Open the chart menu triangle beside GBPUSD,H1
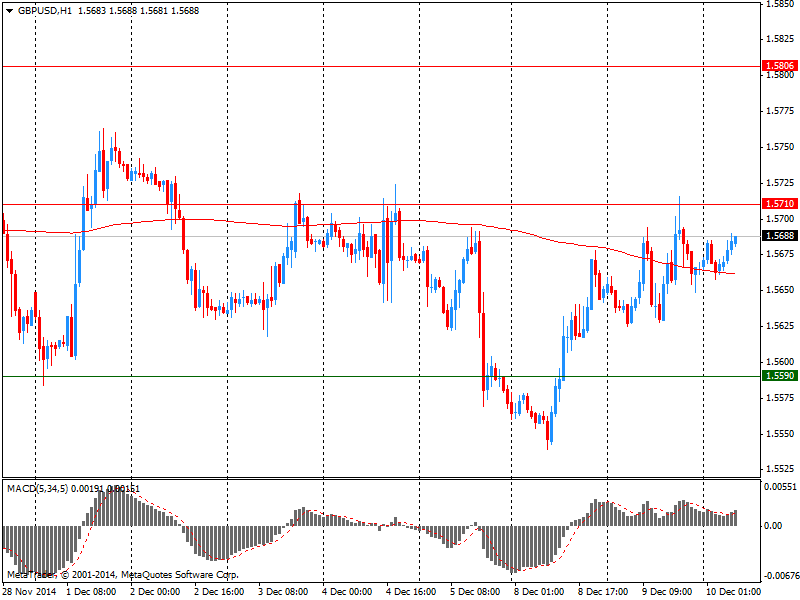800x600 pixels. [x=9, y=11]
